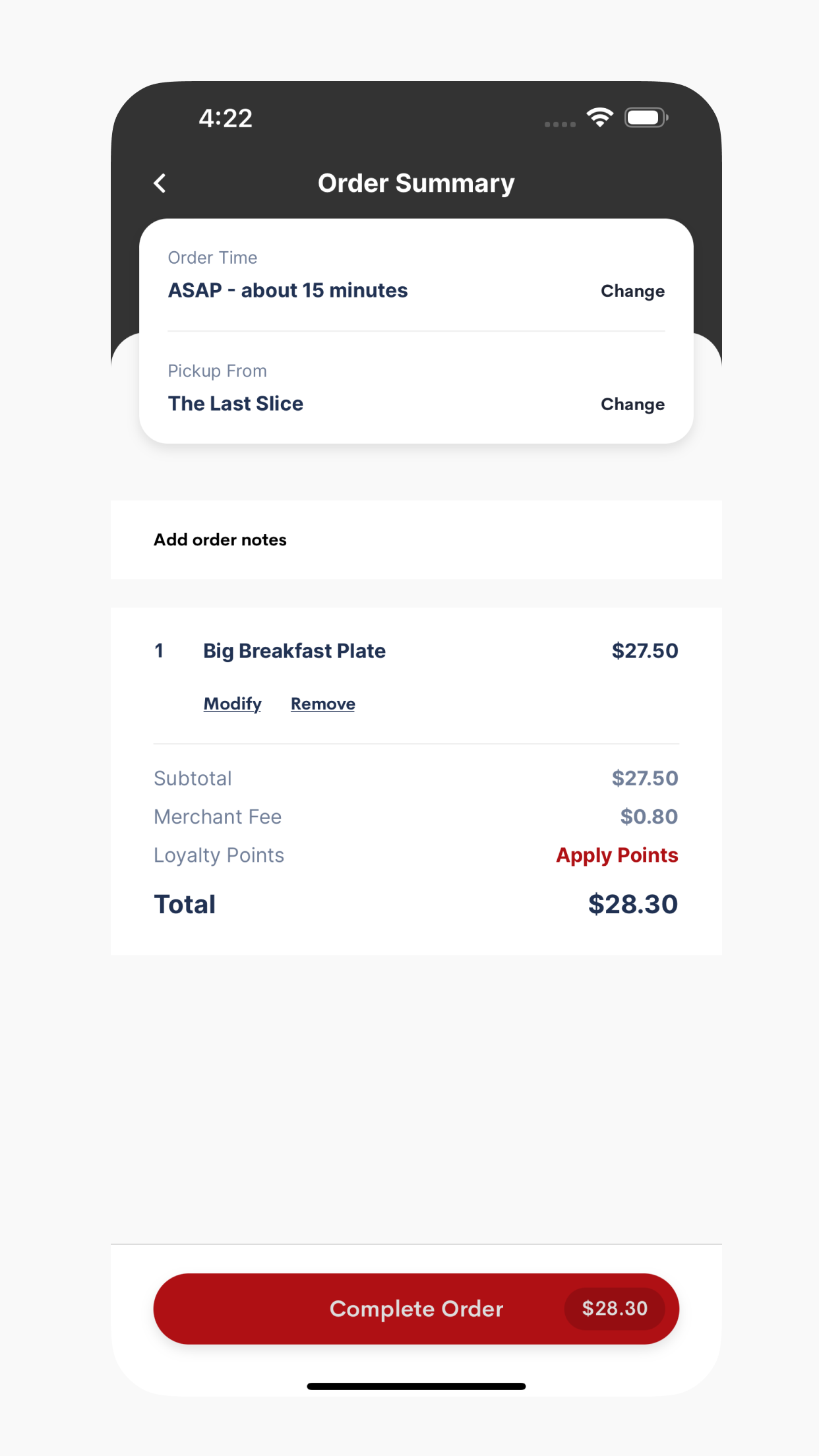The image size is (819, 1456).
Task: Tap the Wi-Fi status icon
Action: pyautogui.click(x=600, y=117)
